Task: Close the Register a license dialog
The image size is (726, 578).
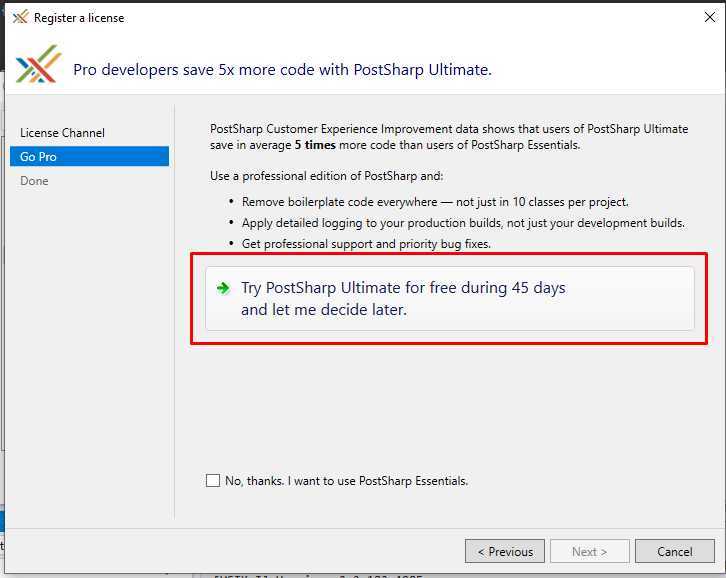Action: [709, 18]
